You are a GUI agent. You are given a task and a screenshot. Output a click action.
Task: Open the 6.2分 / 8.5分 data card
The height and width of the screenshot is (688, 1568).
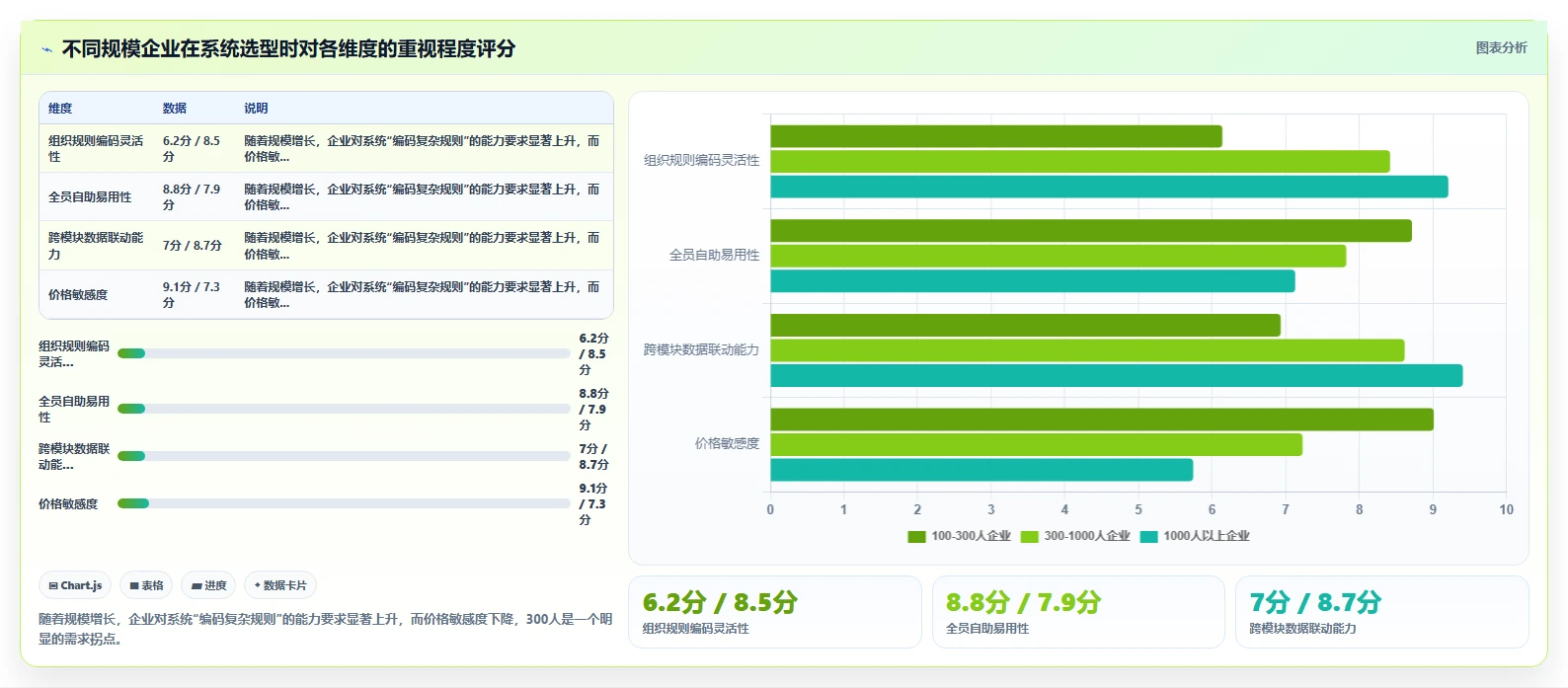coord(775,612)
